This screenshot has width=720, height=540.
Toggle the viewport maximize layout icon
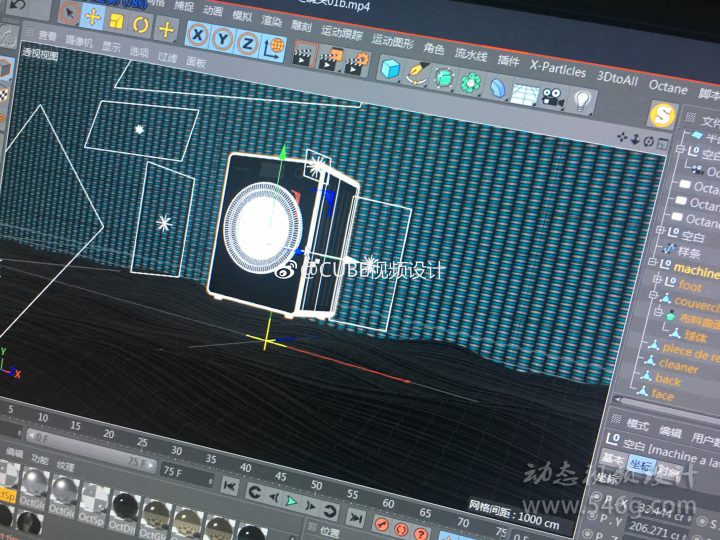point(662,144)
